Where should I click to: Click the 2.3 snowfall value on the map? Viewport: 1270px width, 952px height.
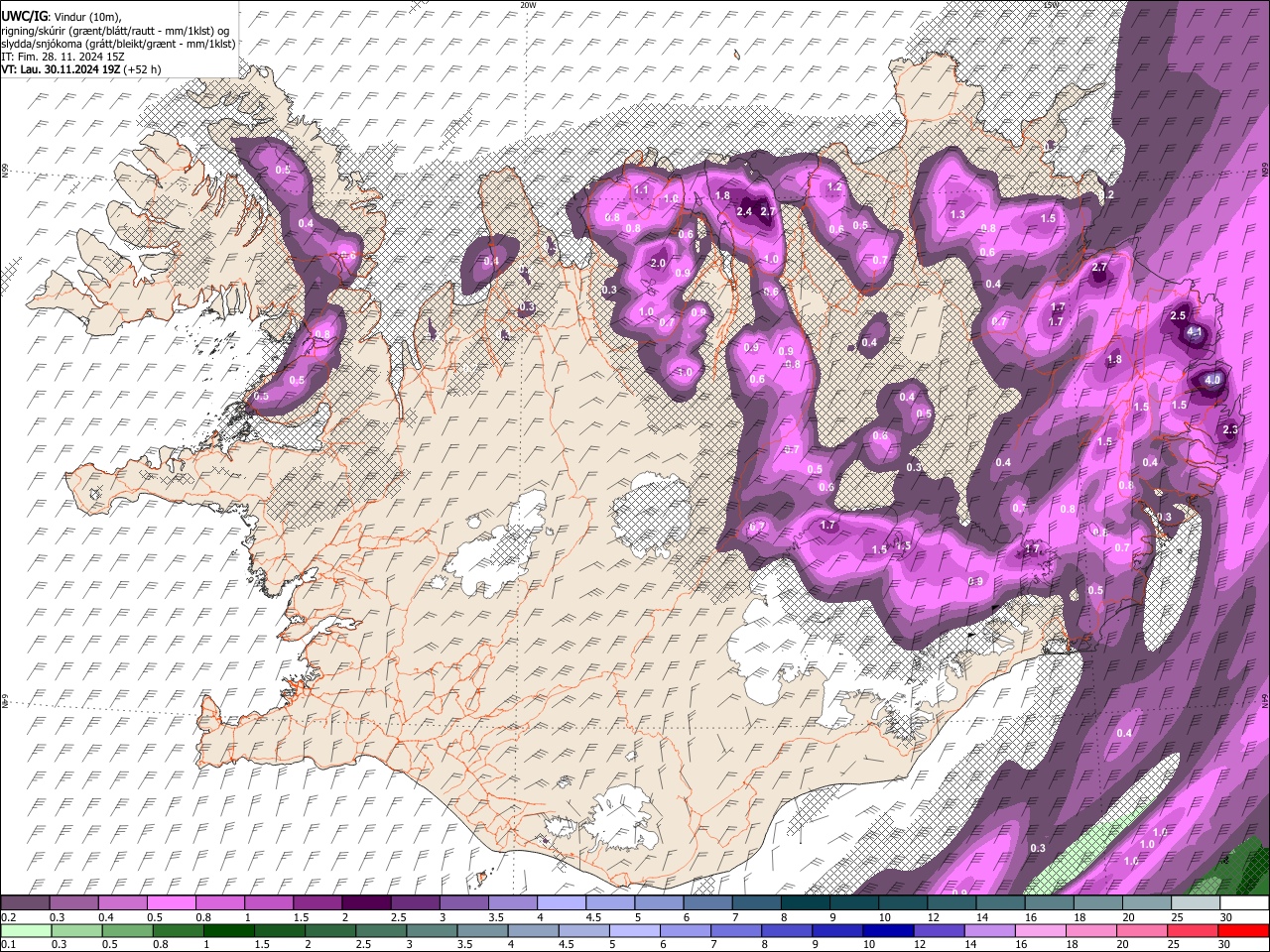click(1230, 429)
